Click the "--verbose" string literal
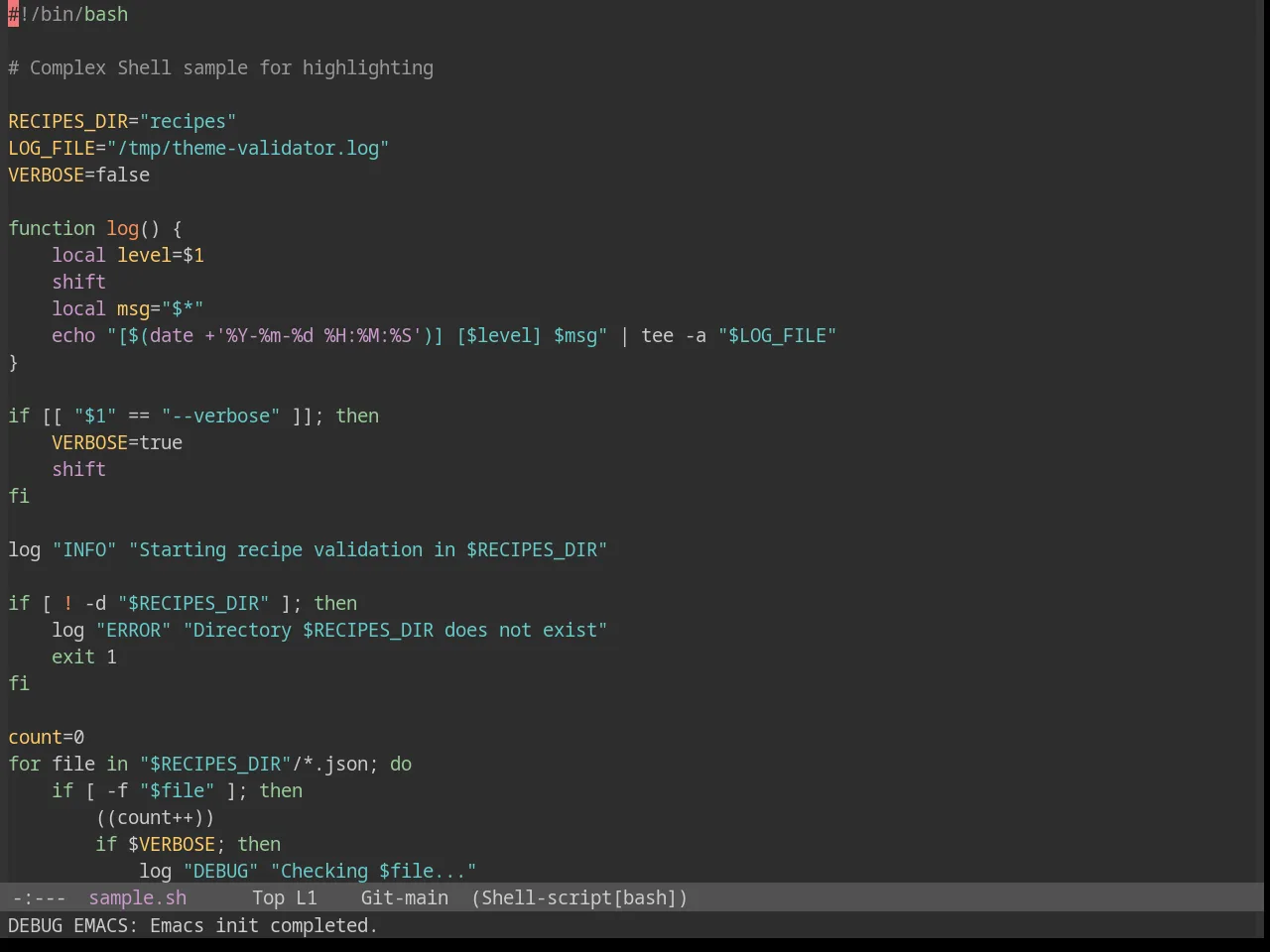The height and width of the screenshot is (952, 1270). [x=221, y=416]
